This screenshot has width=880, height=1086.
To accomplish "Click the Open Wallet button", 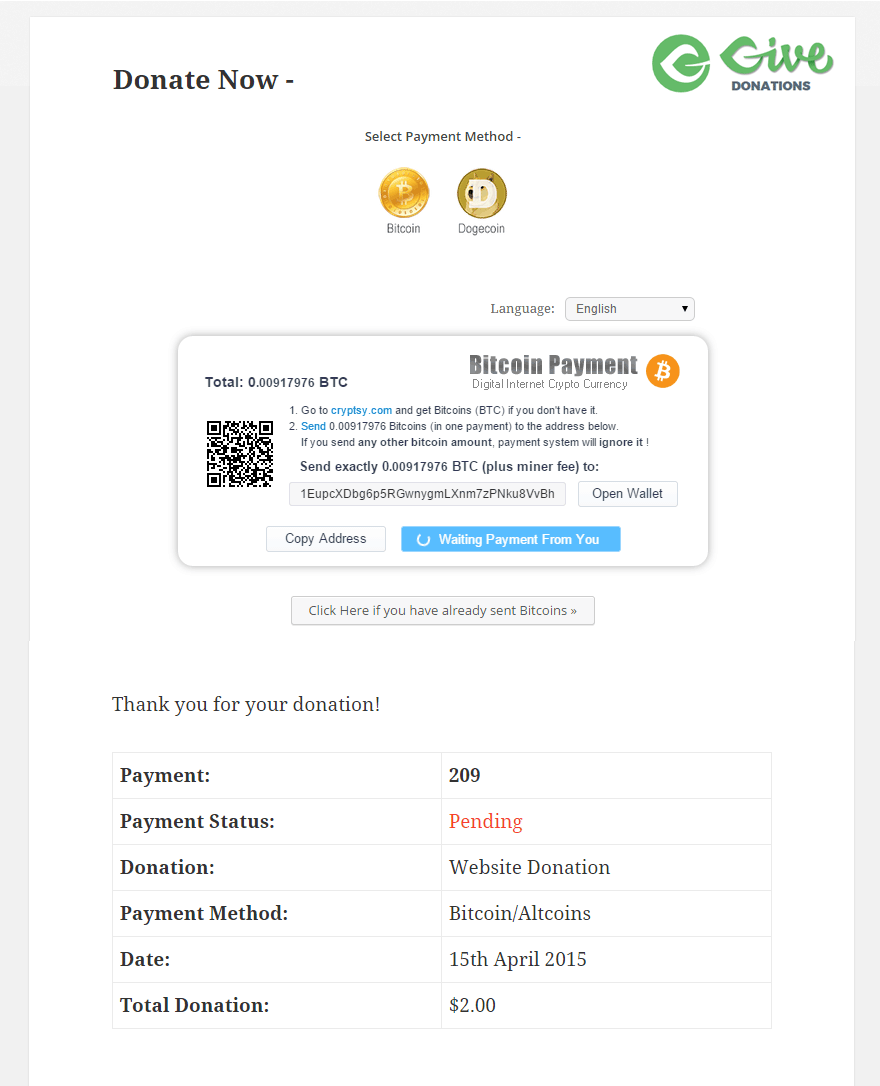I will coord(627,494).
